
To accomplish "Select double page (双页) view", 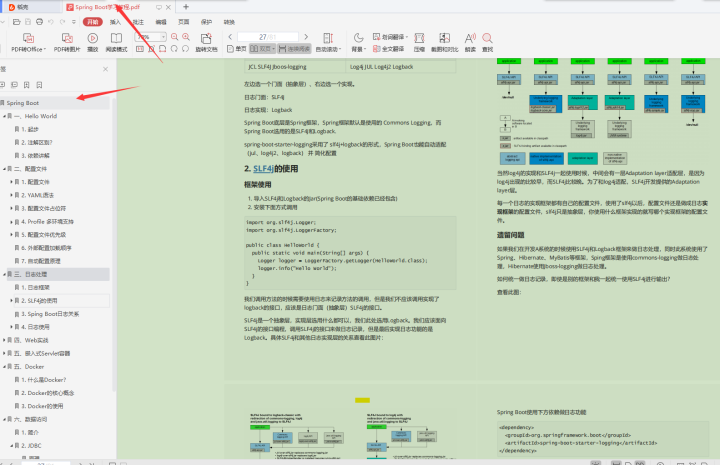I will point(262,49).
